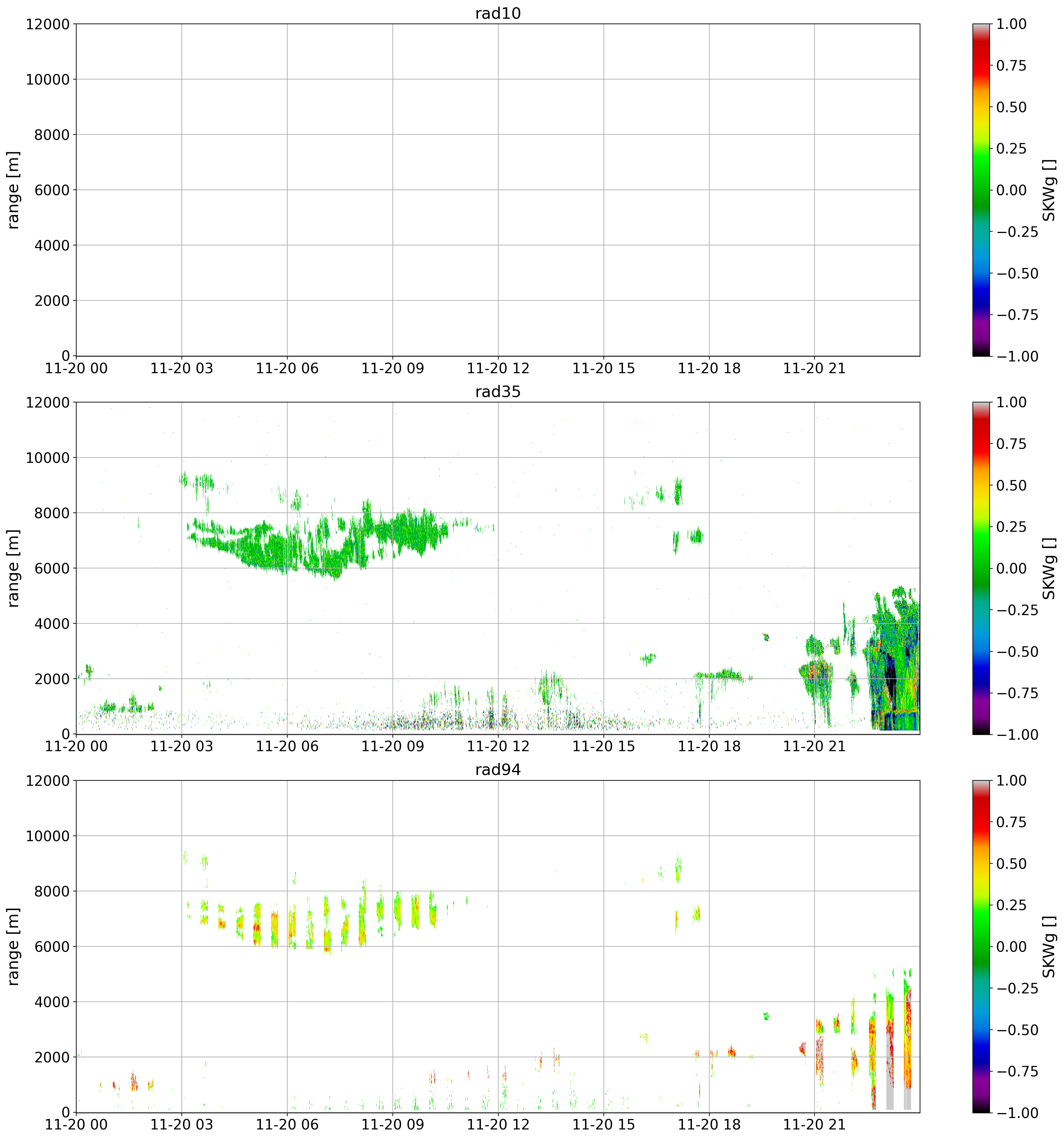Click the rad10 '11-20 12' x-axis tick
The height and width of the screenshot is (1139, 1064).
pyautogui.click(x=498, y=368)
